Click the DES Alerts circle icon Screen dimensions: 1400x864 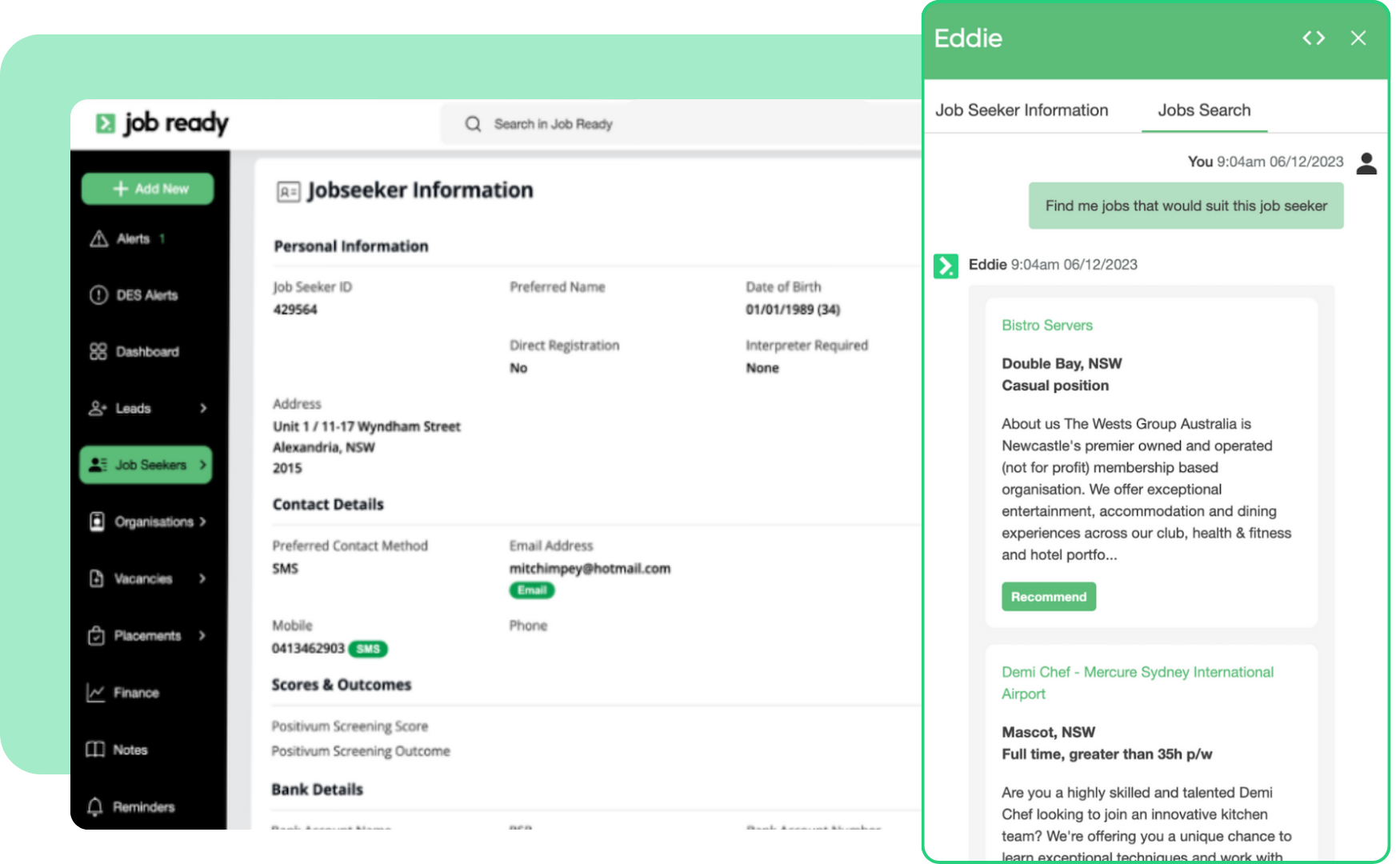[98, 295]
